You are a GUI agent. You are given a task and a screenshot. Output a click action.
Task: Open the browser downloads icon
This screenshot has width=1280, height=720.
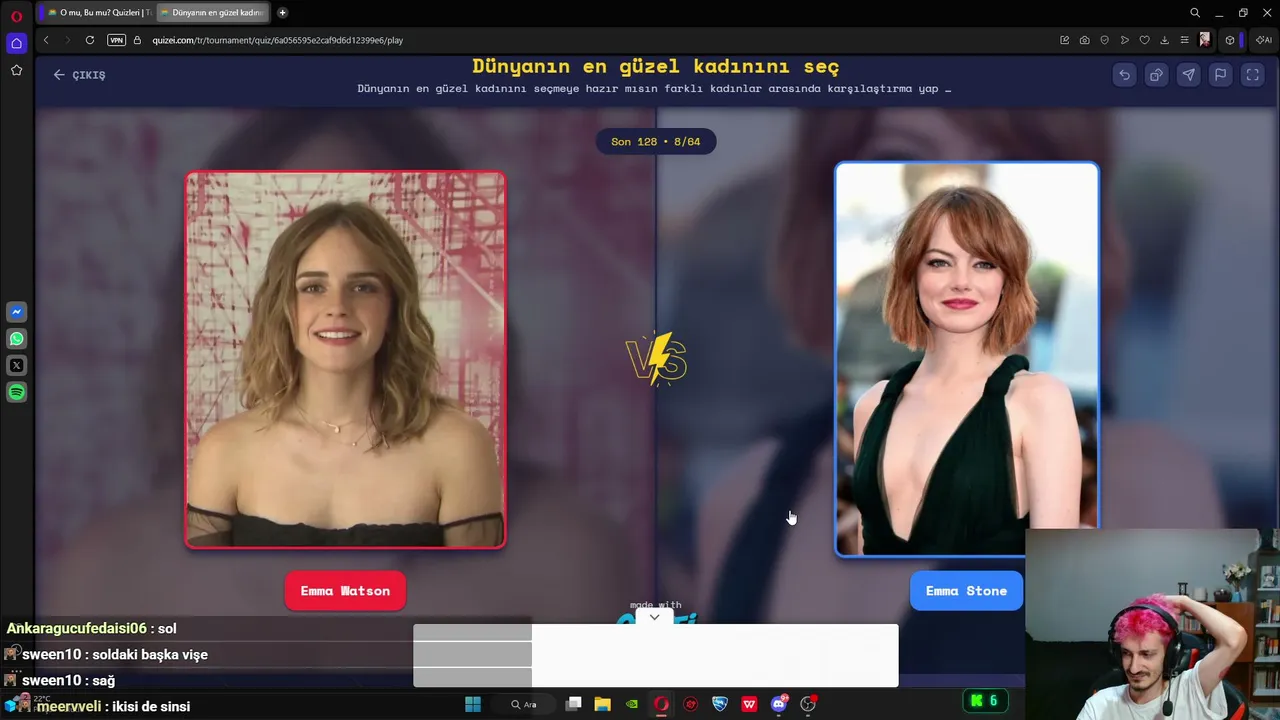click(1164, 40)
